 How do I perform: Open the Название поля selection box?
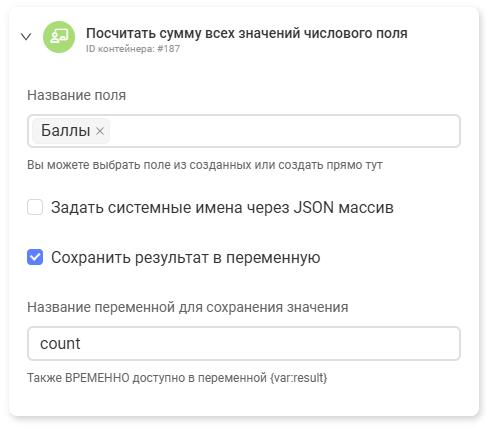[244, 131]
